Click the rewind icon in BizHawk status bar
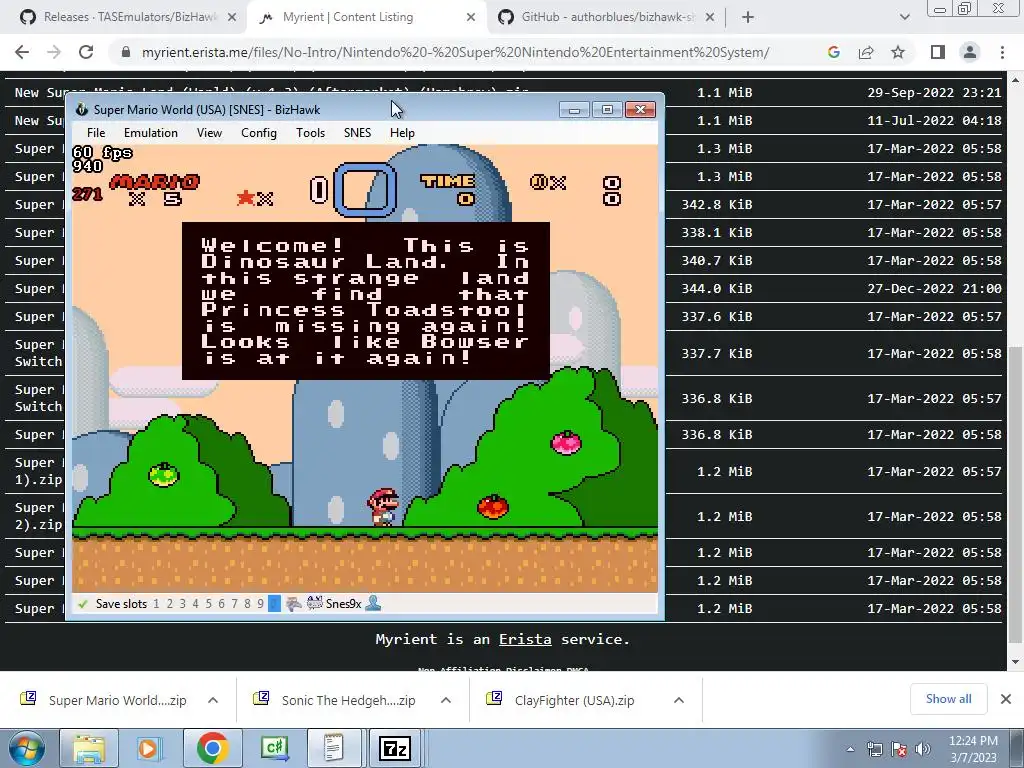Image resolution: width=1024 pixels, height=768 pixels. (x=294, y=604)
